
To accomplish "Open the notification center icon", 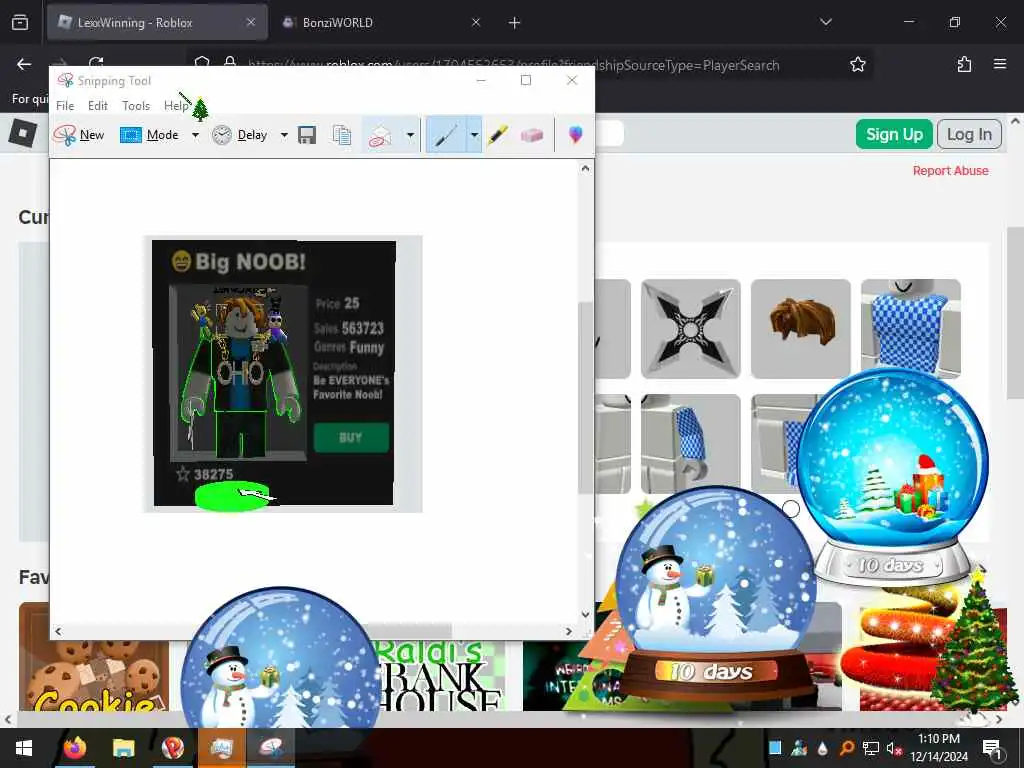I will [992, 748].
